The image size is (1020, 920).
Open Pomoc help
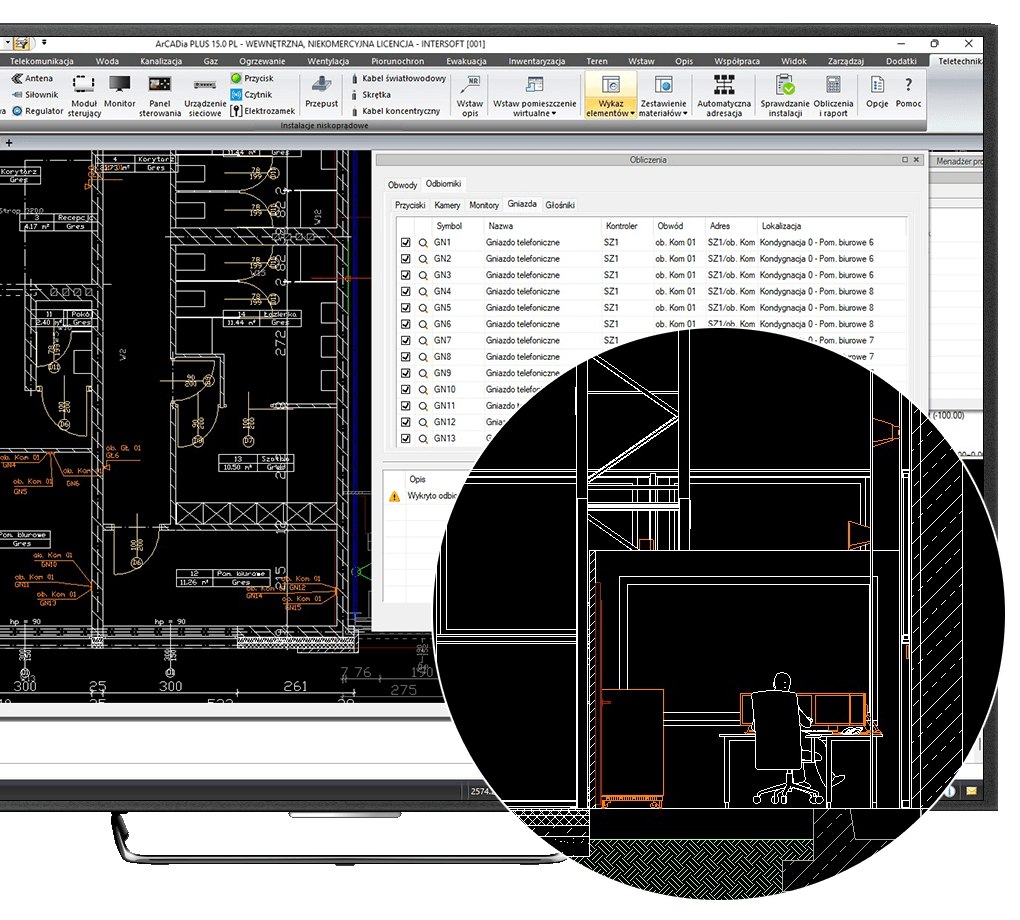coord(908,91)
